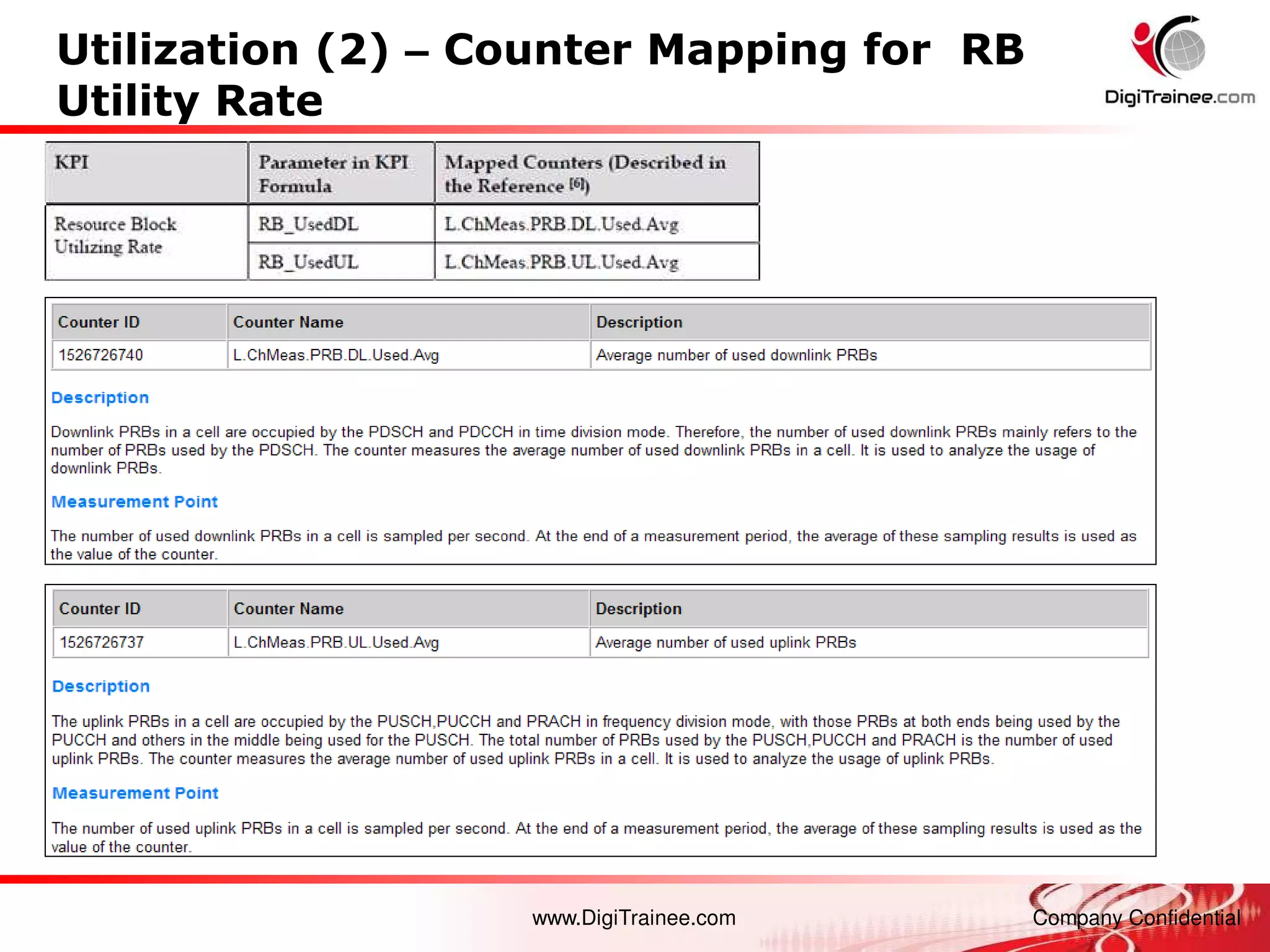Click 'L.ChMeas.PRB.DL.Used.Avg' in mapped counters table
The image size is (1270, 952).
pos(597,224)
